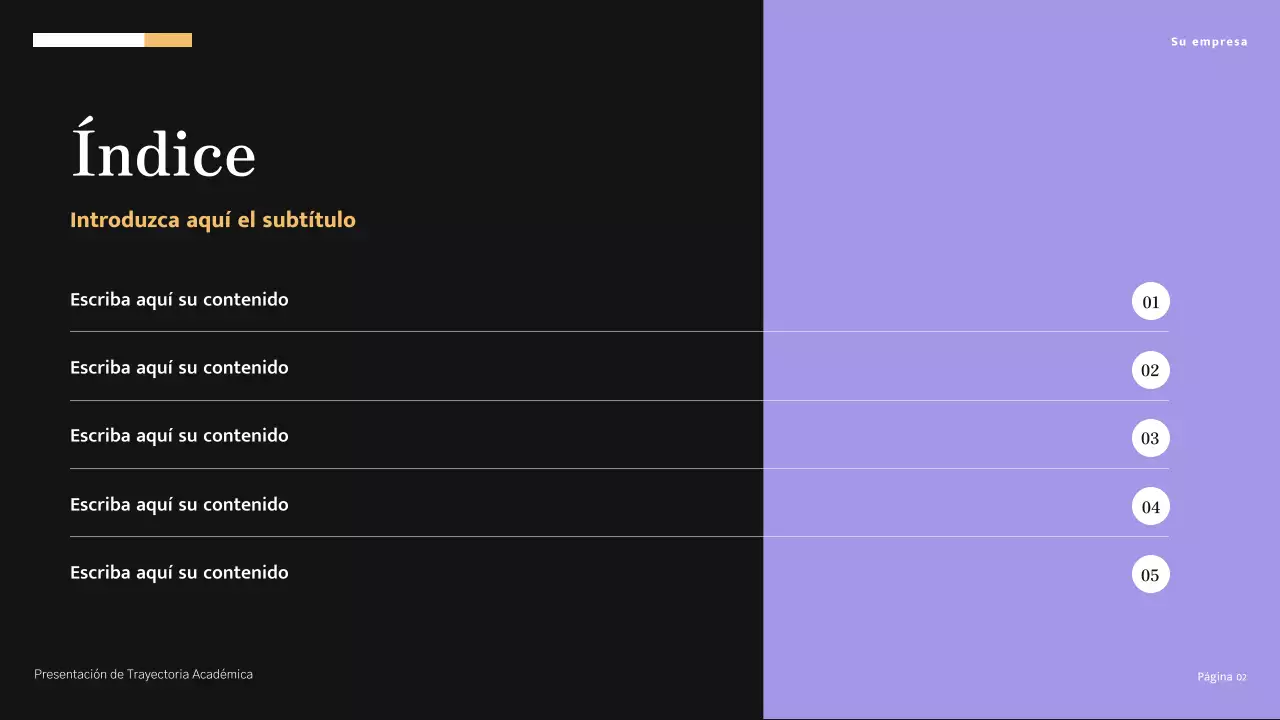Click the fifth 'Escriba aquí su contenido' entry
The width and height of the screenshot is (1280, 720).
179,573
